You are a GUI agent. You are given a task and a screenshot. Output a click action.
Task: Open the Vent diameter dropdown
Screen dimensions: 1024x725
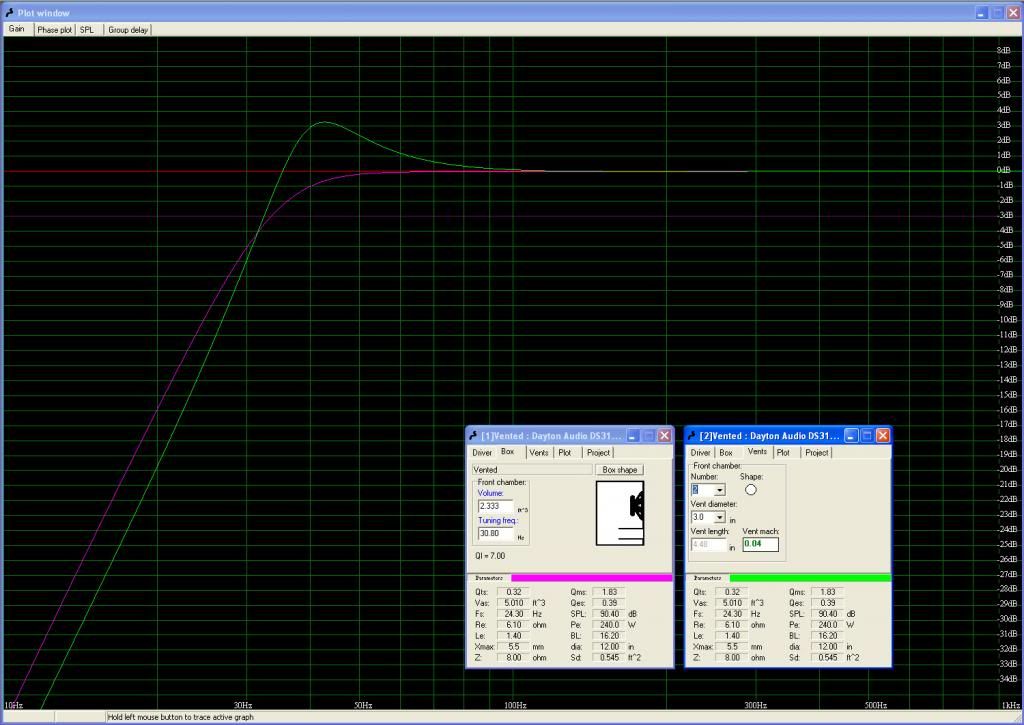click(720, 517)
